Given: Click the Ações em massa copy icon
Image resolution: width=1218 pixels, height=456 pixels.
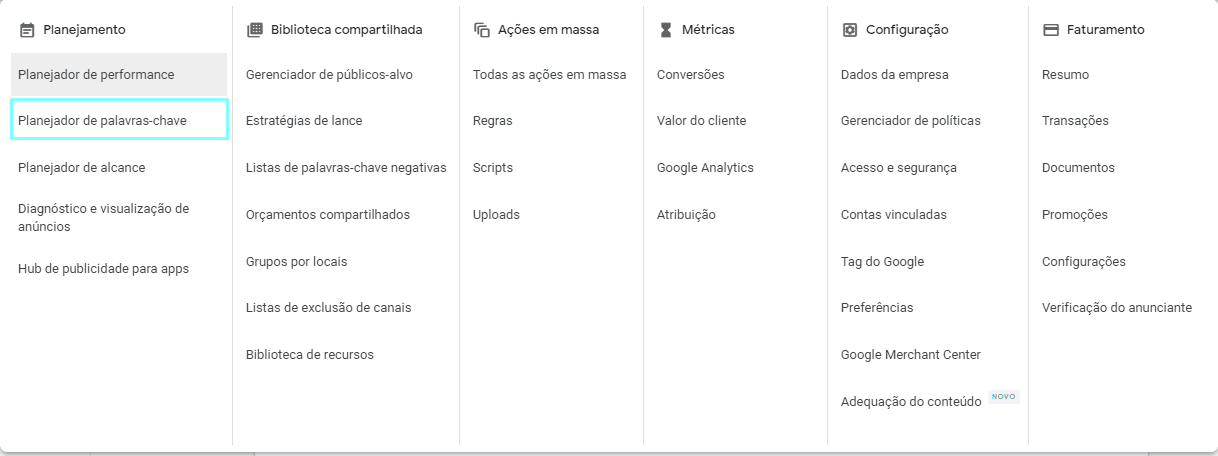Looking at the screenshot, I should (482, 30).
